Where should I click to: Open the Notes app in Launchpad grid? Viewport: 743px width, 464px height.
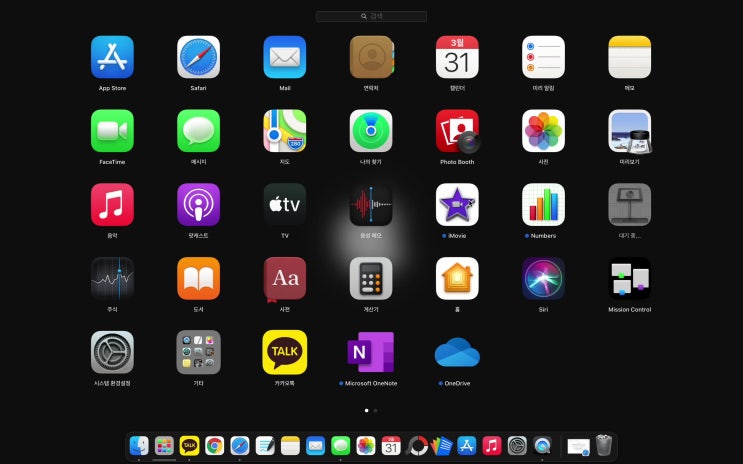coord(630,57)
